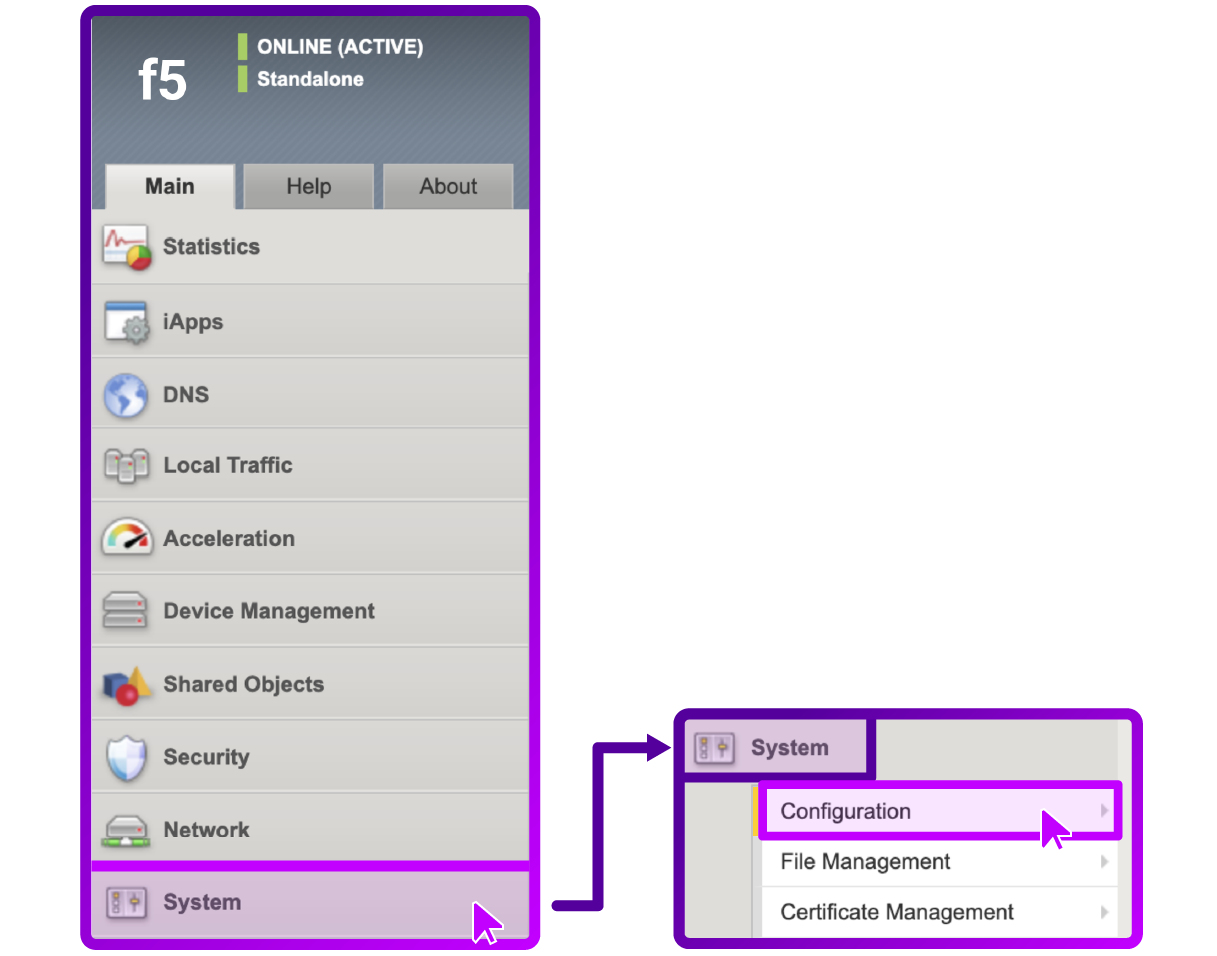Screen dimensions: 1217x956
Task: Open the DNS menu label
Action: [186, 395]
